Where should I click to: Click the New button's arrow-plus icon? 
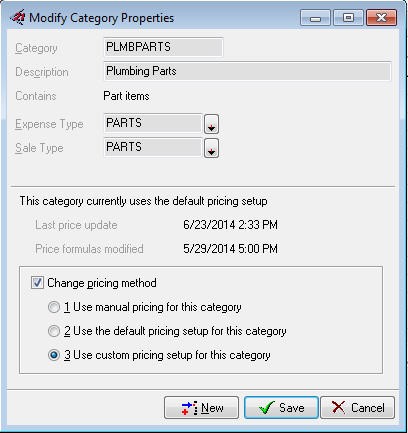[189, 408]
